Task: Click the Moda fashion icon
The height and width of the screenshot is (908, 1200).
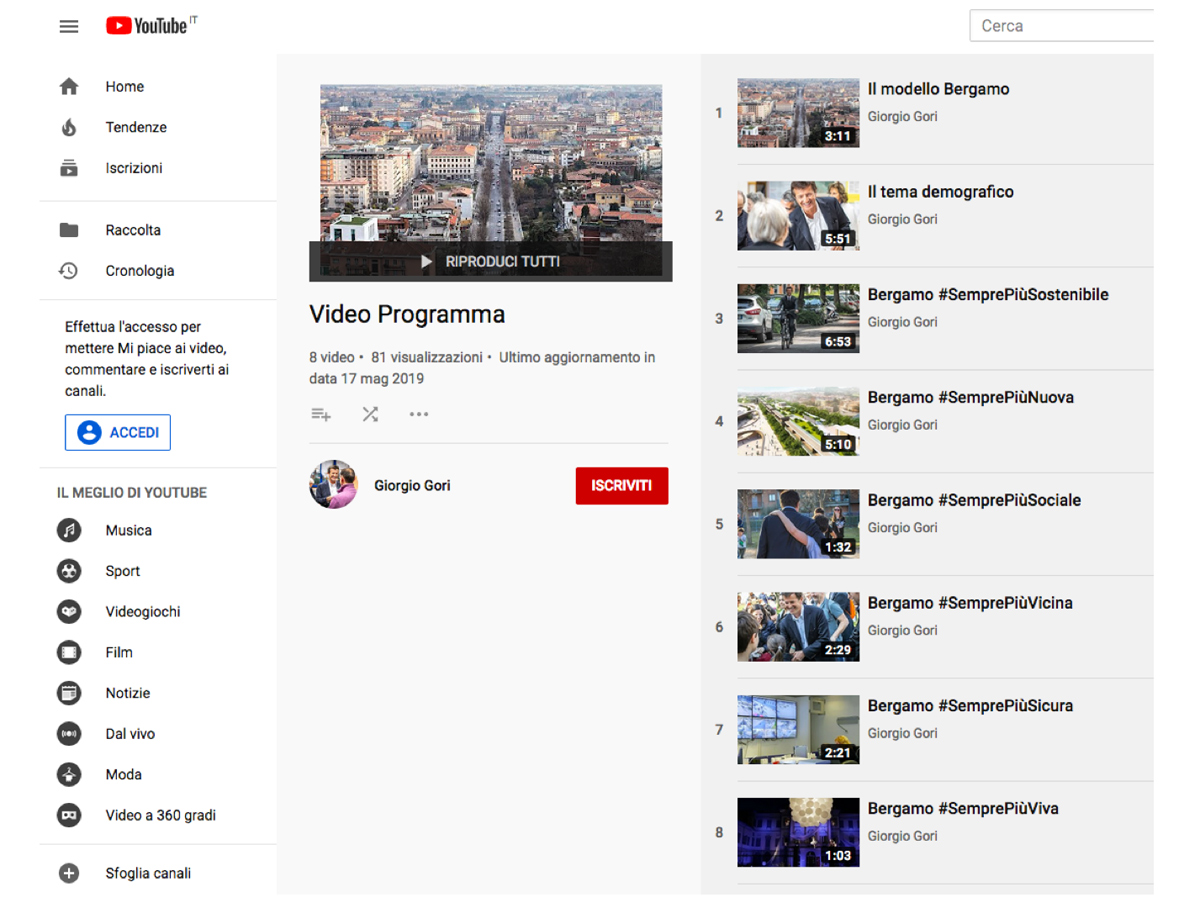Action: (x=69, y=774)
